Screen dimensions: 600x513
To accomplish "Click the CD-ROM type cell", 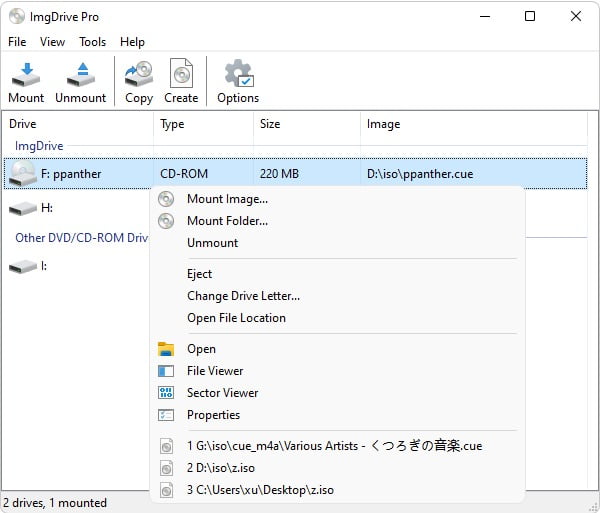I will 184,174.
